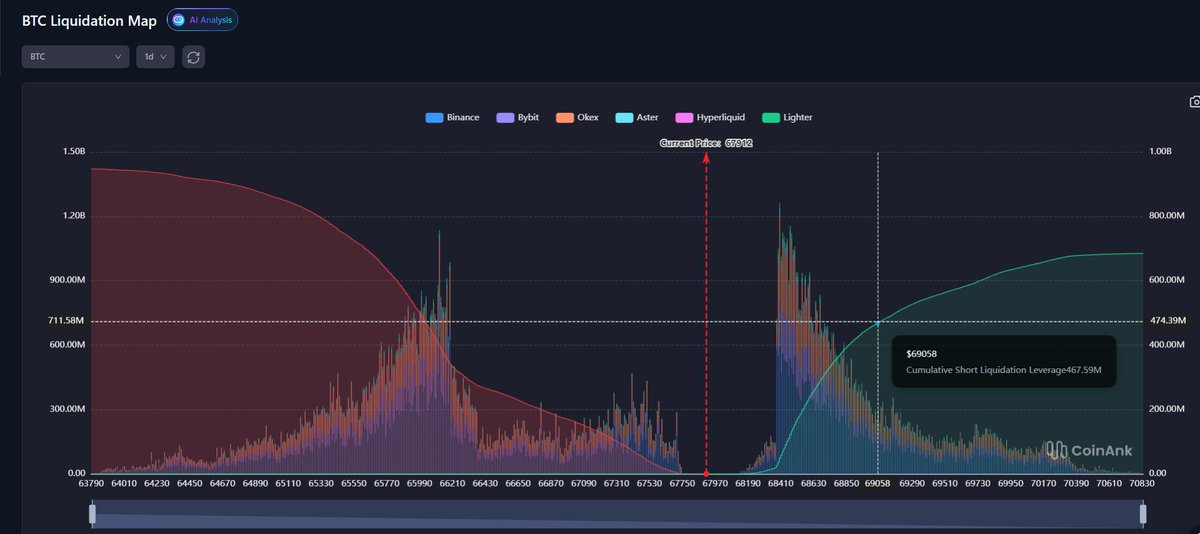Toggle Bybit series in legend
The image size is (1200, 534).
[517, 118]
